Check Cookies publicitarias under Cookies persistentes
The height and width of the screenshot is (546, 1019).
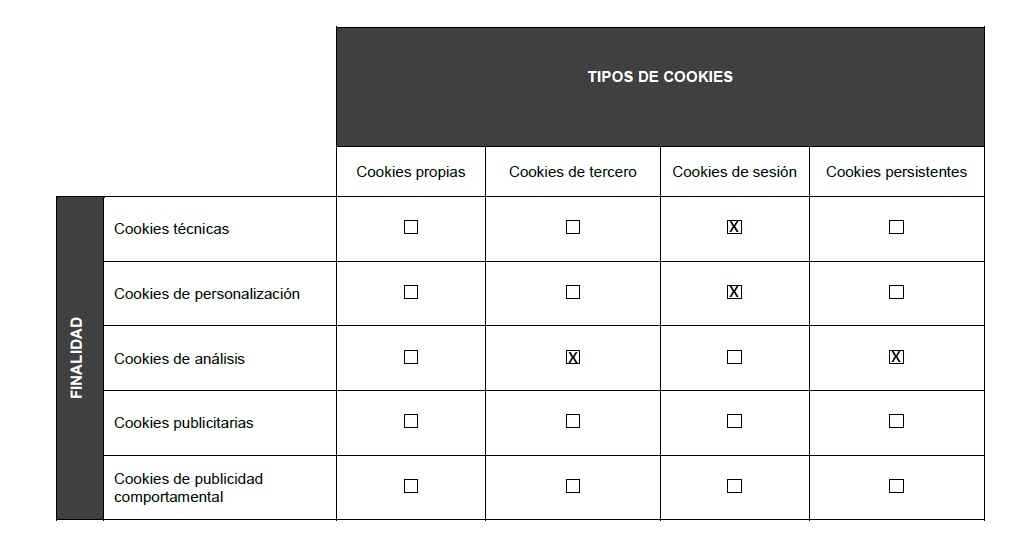click(896, 421)
